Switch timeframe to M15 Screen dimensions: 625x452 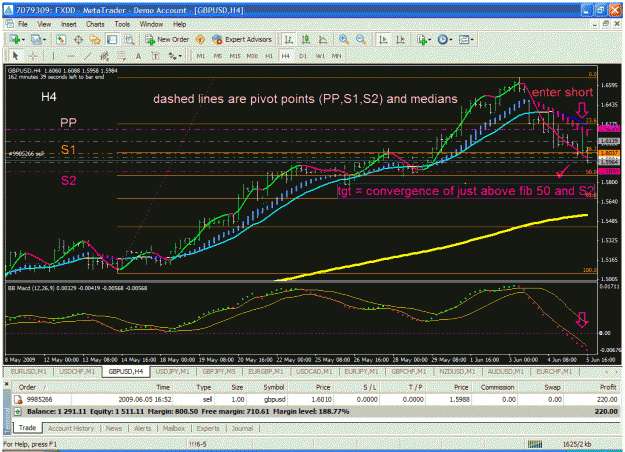click(235, 56)
